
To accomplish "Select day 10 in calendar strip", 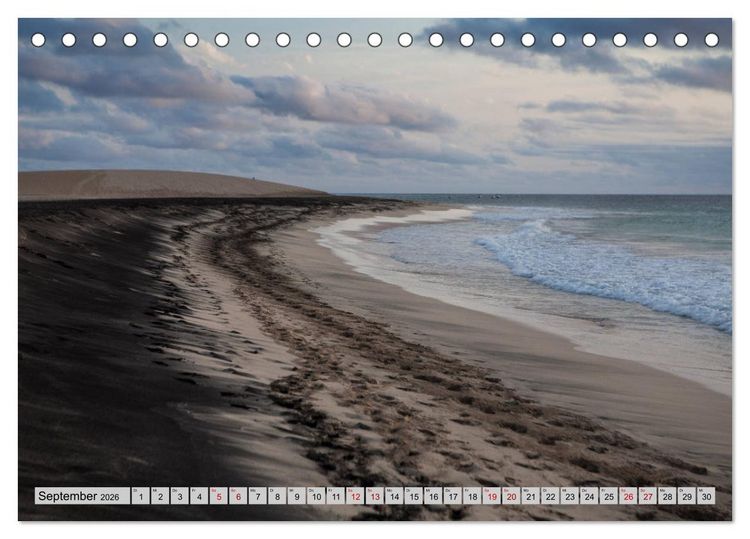I will 317,495.
